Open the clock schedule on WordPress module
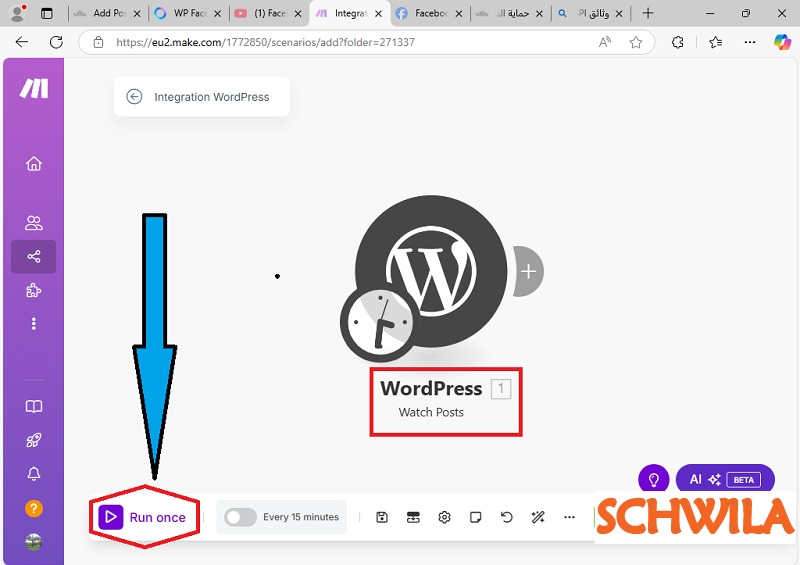The width and height of the screenshot is (800, 565). [380, 322]
